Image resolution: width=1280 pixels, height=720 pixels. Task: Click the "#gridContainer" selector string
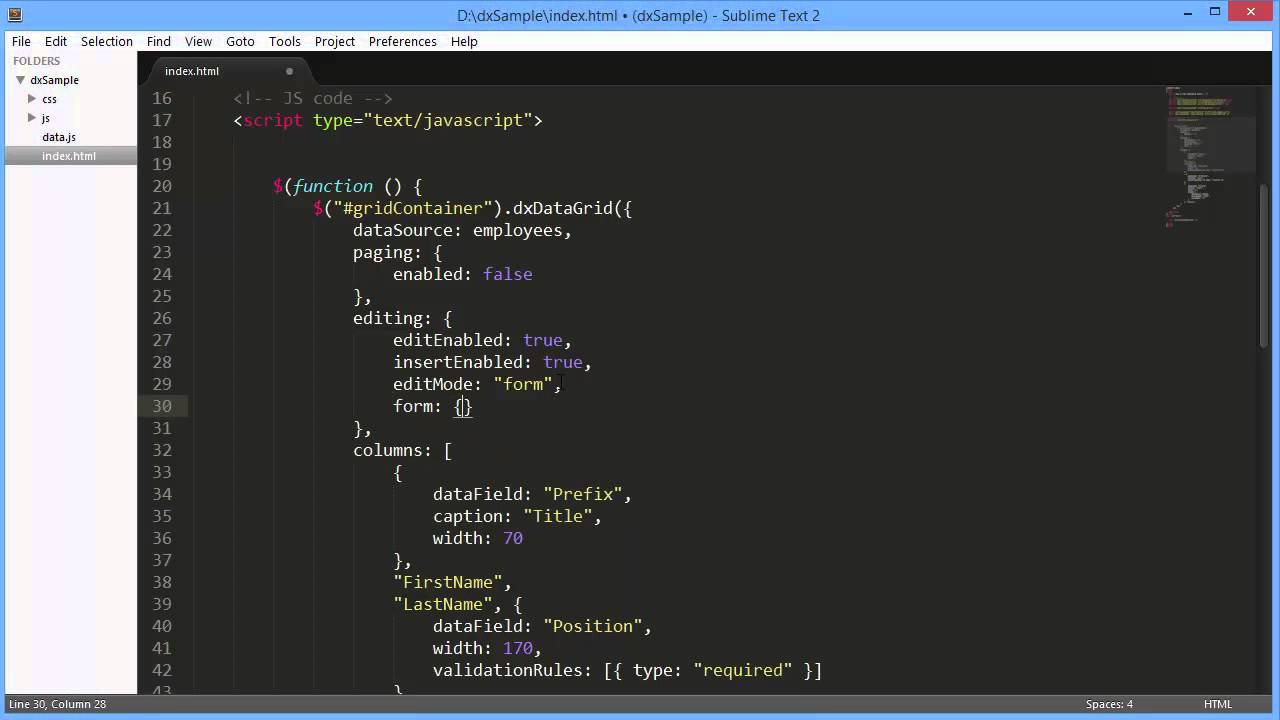click(413, 208)
